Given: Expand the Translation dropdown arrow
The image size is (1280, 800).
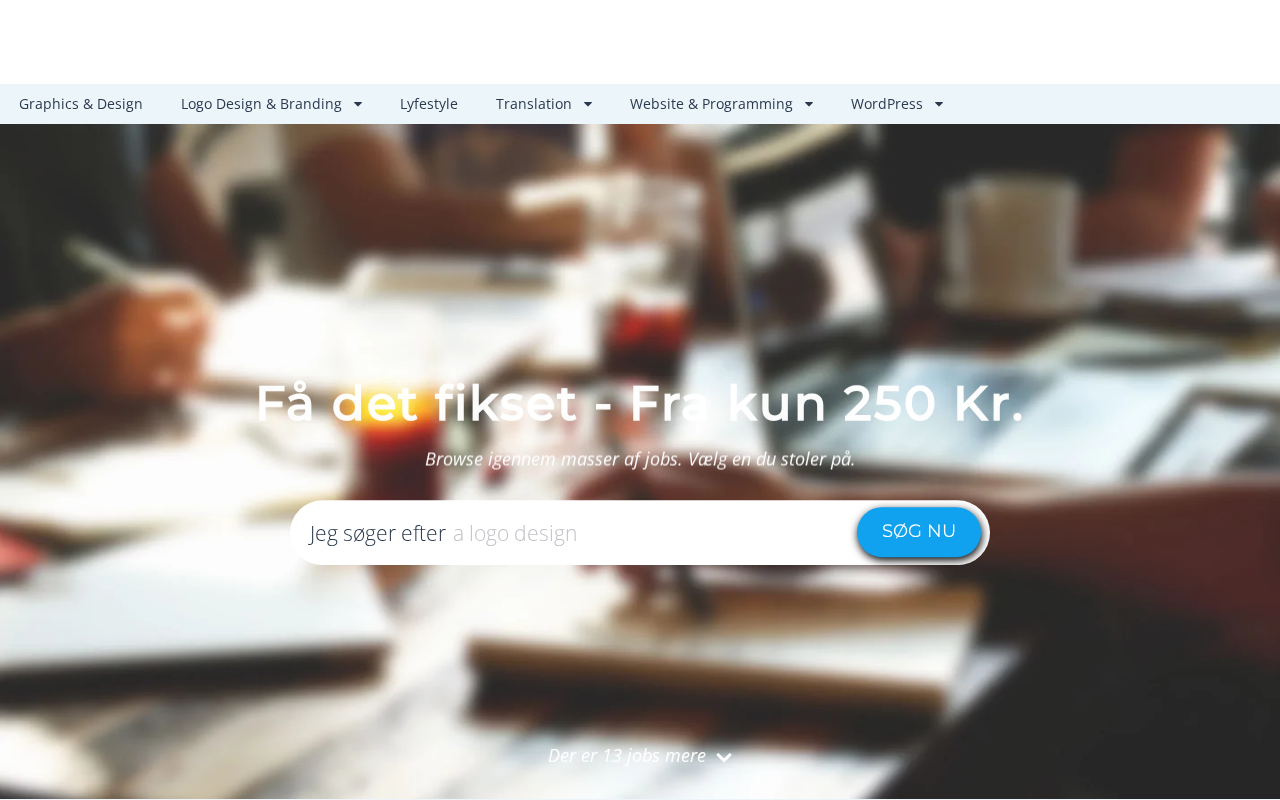Looking at the screenshot, I should (588, 104).
